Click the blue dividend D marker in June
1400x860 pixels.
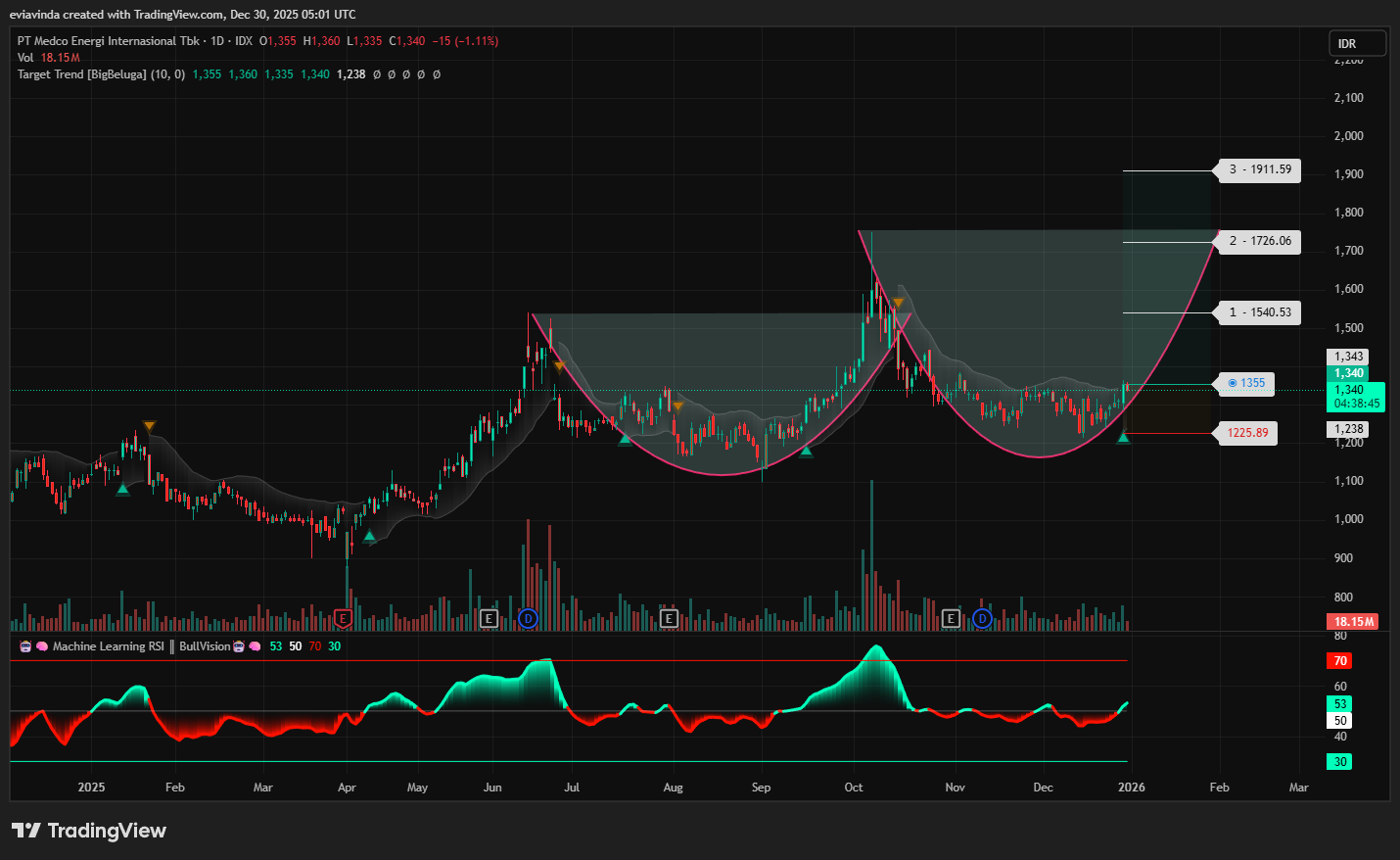[528, 618]
